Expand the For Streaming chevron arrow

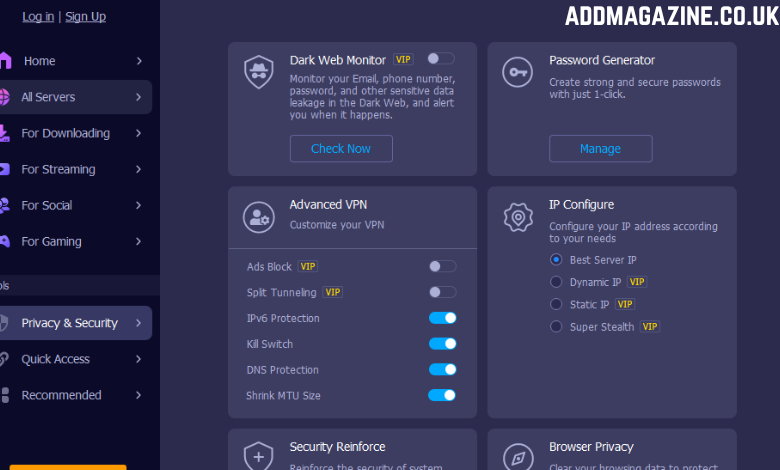[x=138, y=169]
